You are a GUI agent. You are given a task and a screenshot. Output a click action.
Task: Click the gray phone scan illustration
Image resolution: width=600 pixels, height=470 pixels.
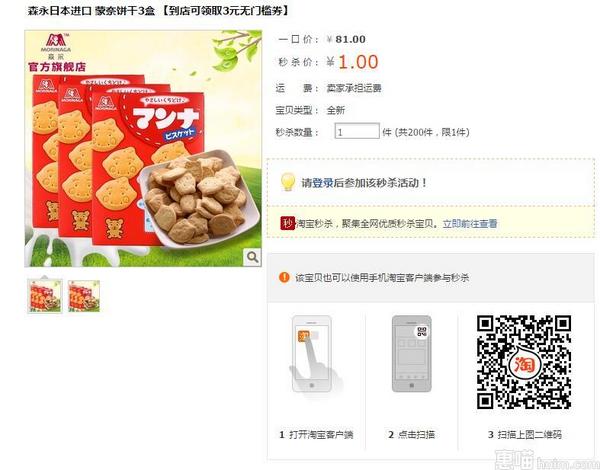(x=412, y=354)
